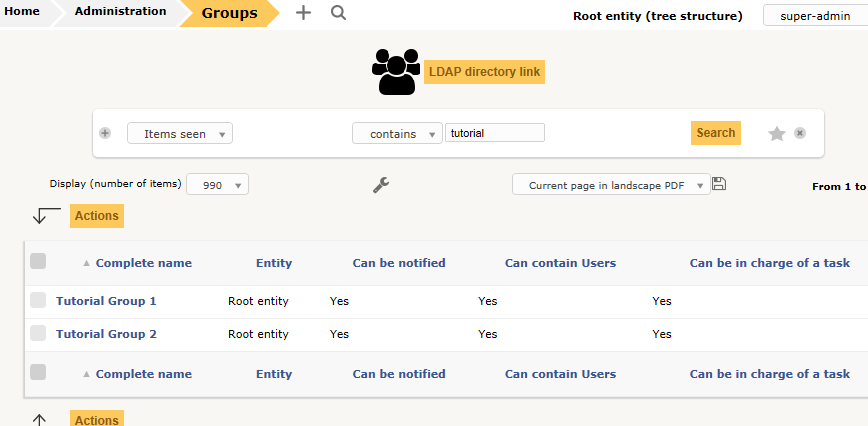Open the 'contains' operator dropdown
This screenshot has width=868, height=426.
pyautogui.click(x=397, y=134)
